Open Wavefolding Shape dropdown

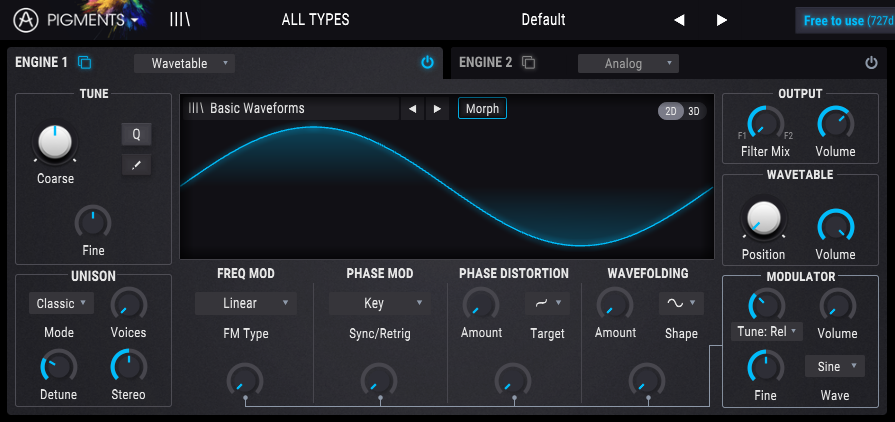(x=682, y=303)
